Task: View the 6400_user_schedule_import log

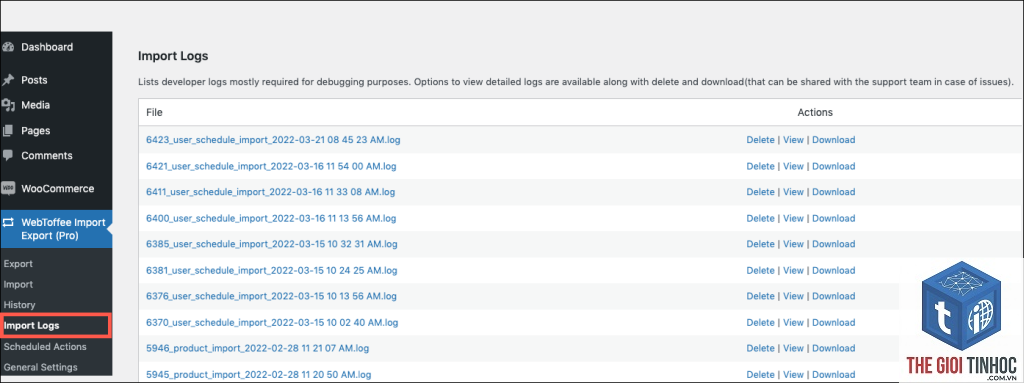Action: (793, 218)
